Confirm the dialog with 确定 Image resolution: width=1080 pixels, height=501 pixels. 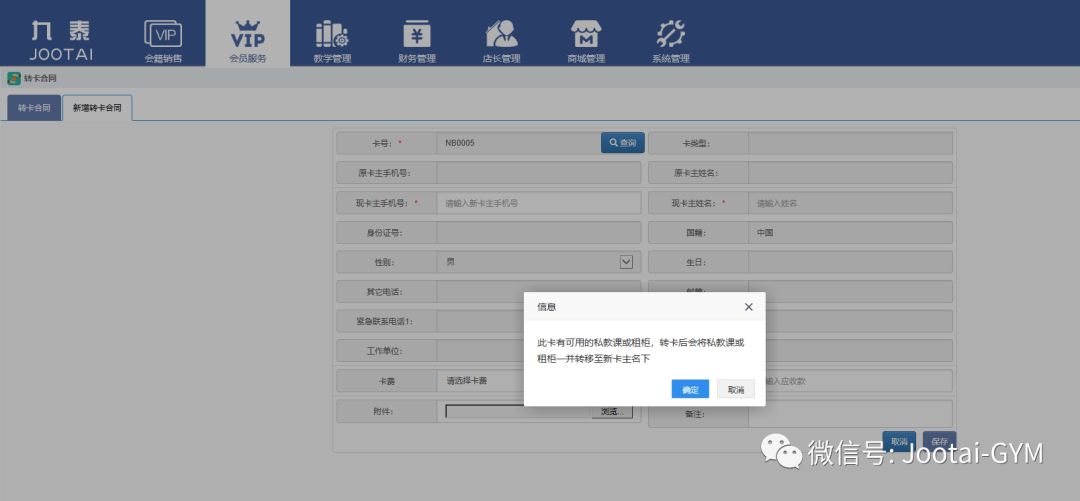tap(690, 389)
